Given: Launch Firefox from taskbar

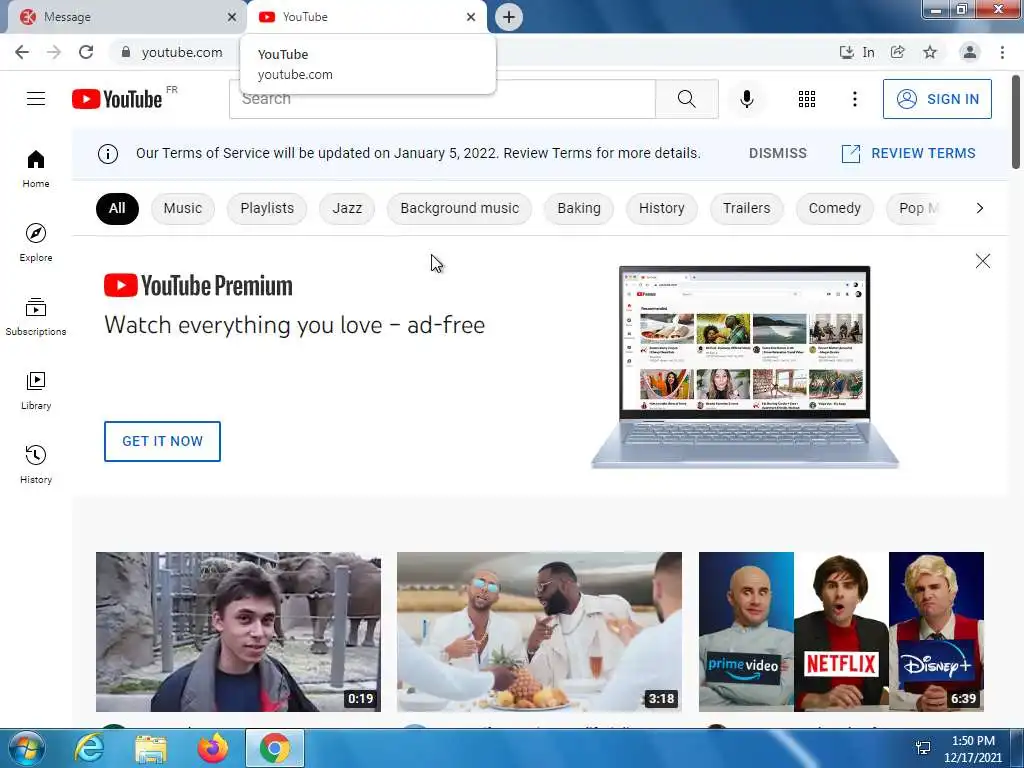Looking at the screenshot, I should [x=213, y=748].
